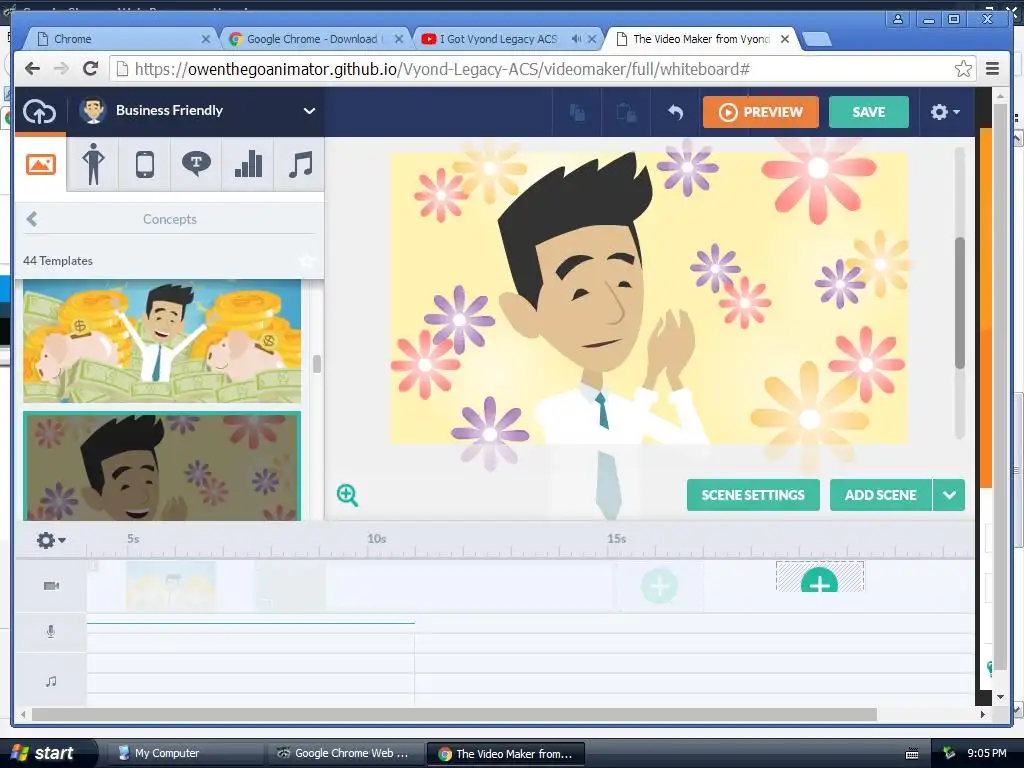Click the SAVE button
Screen dimensions: 1024x768
coord(869,112)
